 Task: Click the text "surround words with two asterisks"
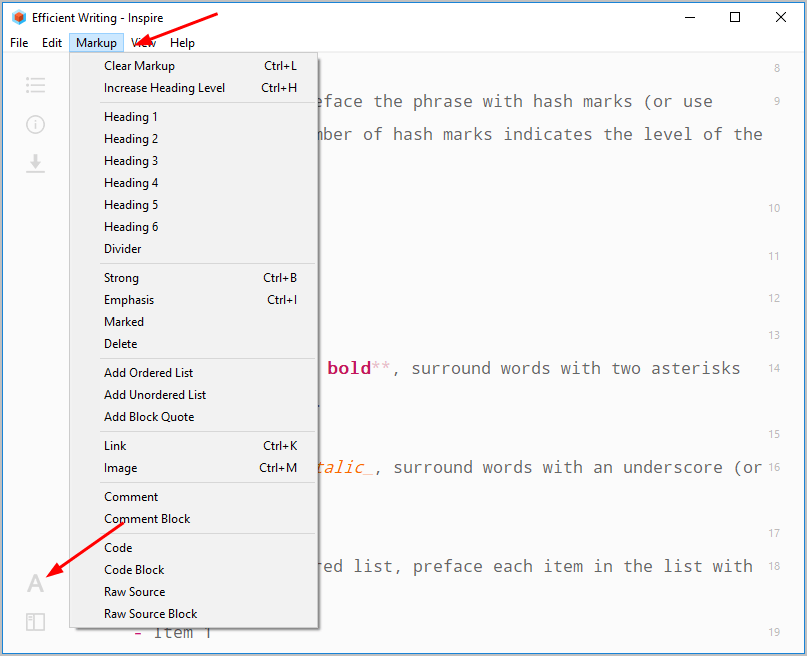(575, 368)
